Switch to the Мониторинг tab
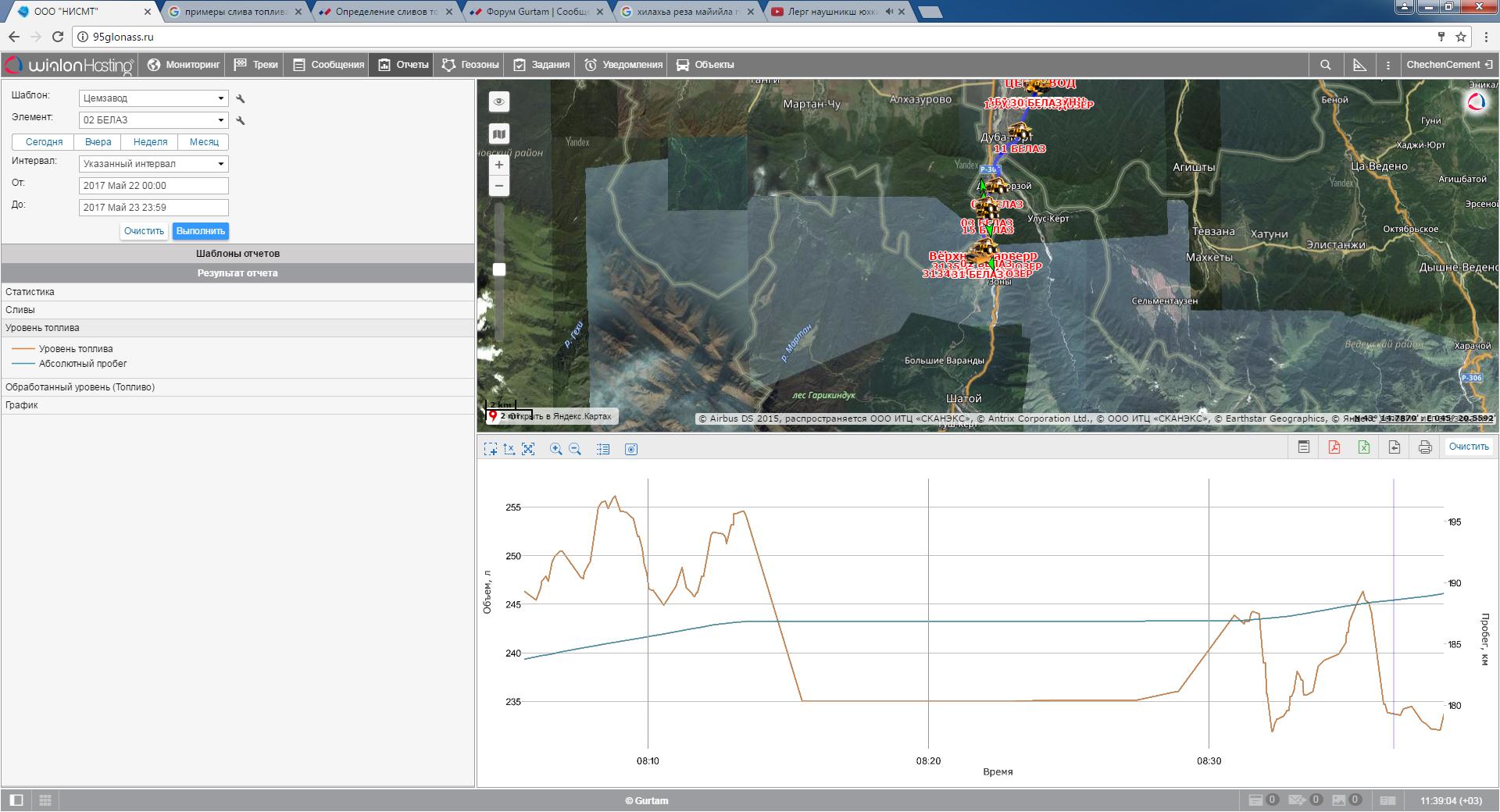 (x=184, y=65)
